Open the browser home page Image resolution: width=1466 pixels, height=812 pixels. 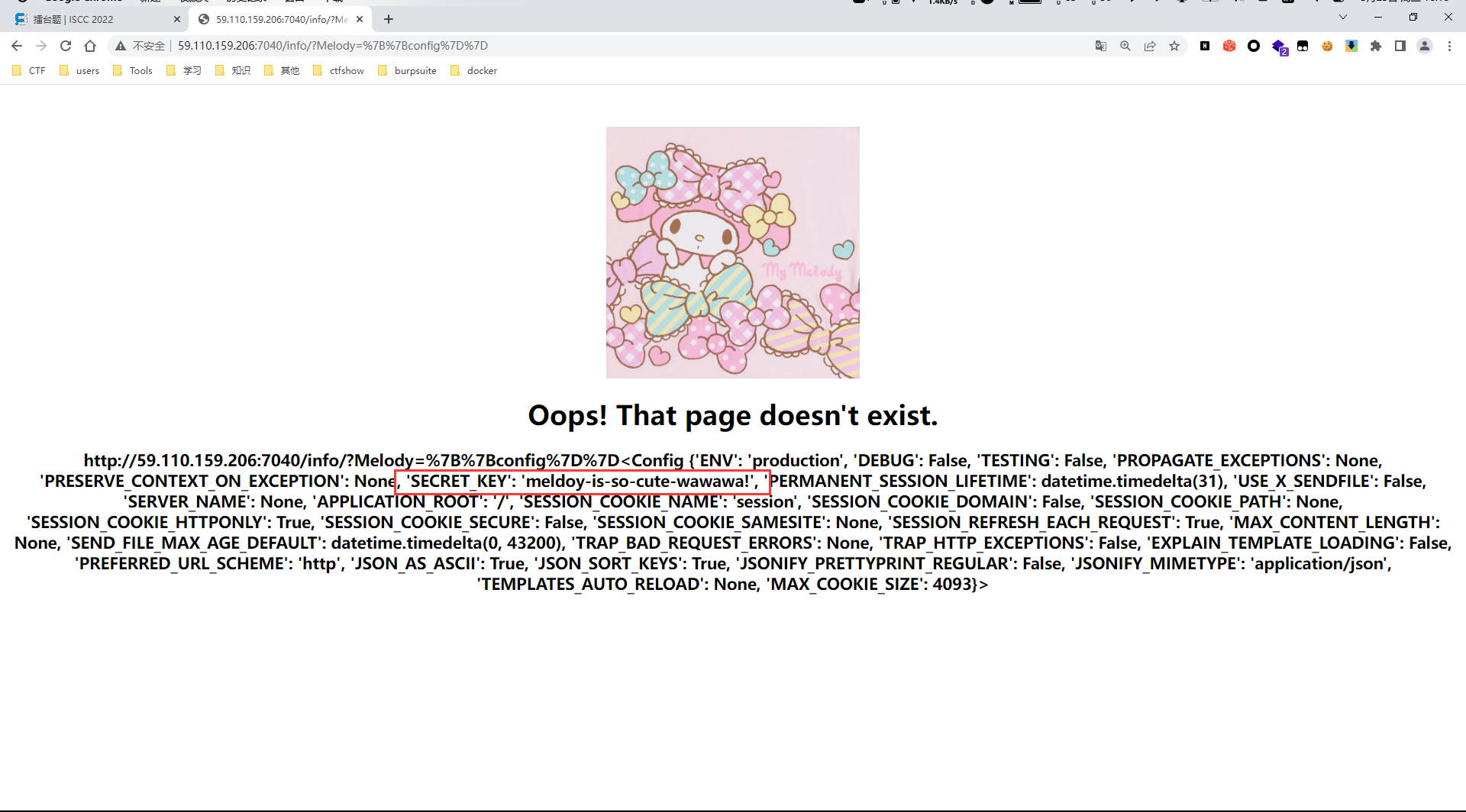(90, 46)
